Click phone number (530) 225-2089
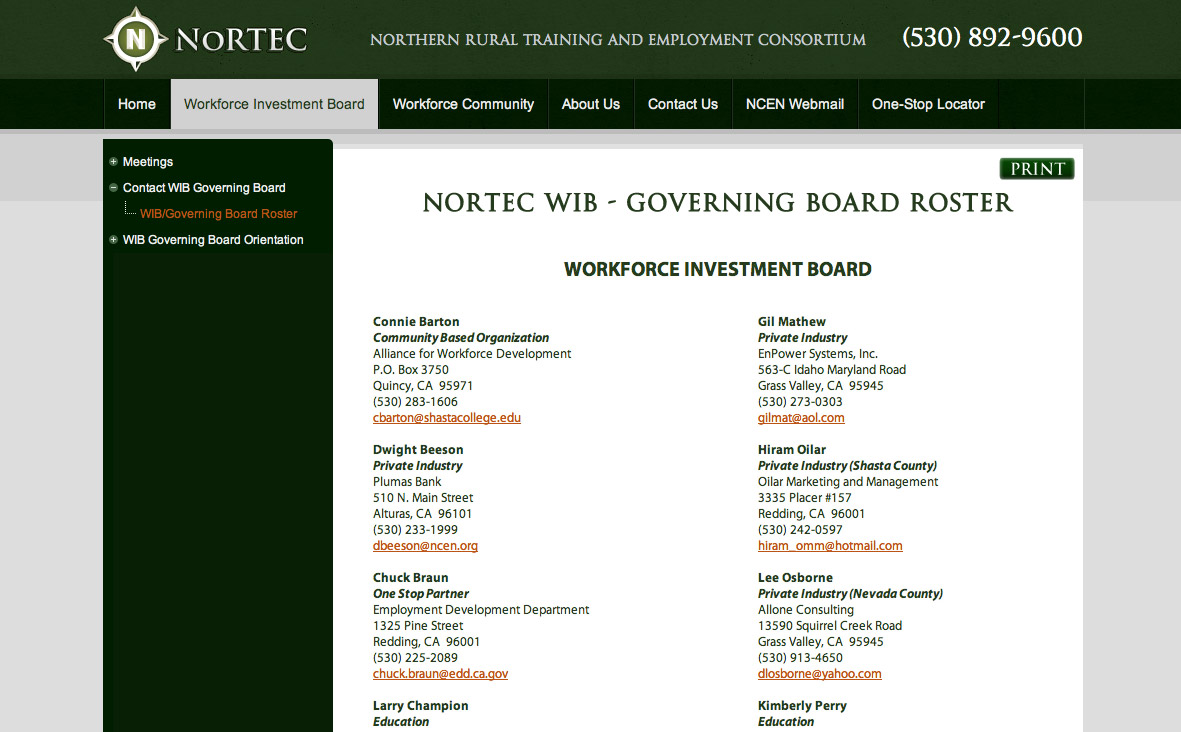The height and width of the screenshot is (732, 1181). coord(415,658)
